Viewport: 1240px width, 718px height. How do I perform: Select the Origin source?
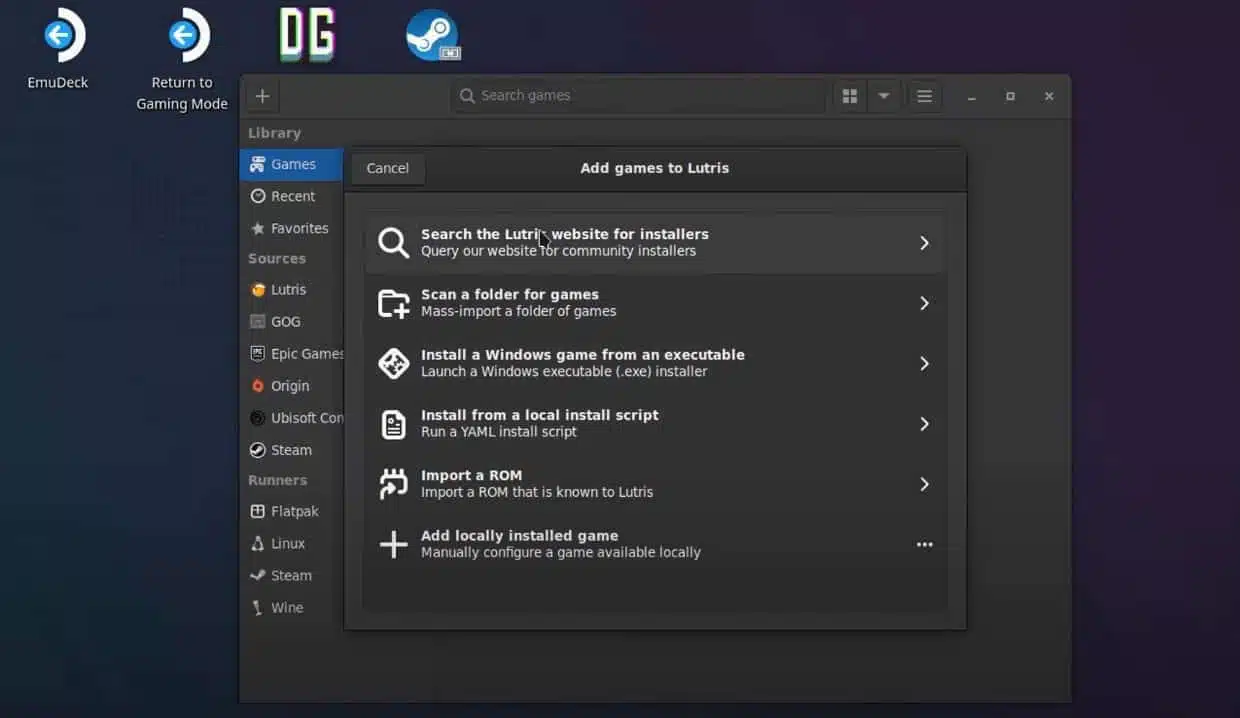click(291, 385)
